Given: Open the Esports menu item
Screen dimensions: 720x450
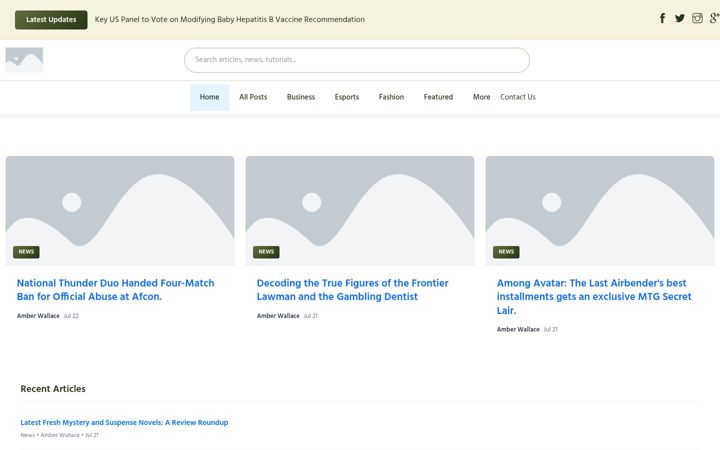Looking at the screenshot, I should [x=347, y=97].
